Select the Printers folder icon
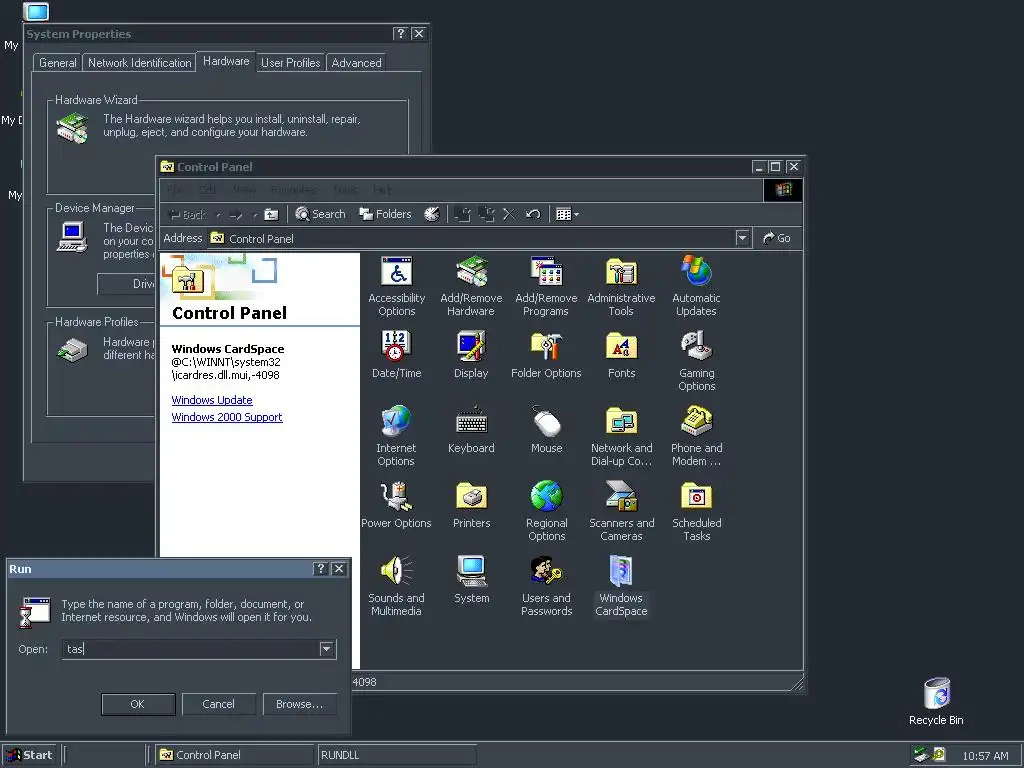 click(x=471, y=505)
